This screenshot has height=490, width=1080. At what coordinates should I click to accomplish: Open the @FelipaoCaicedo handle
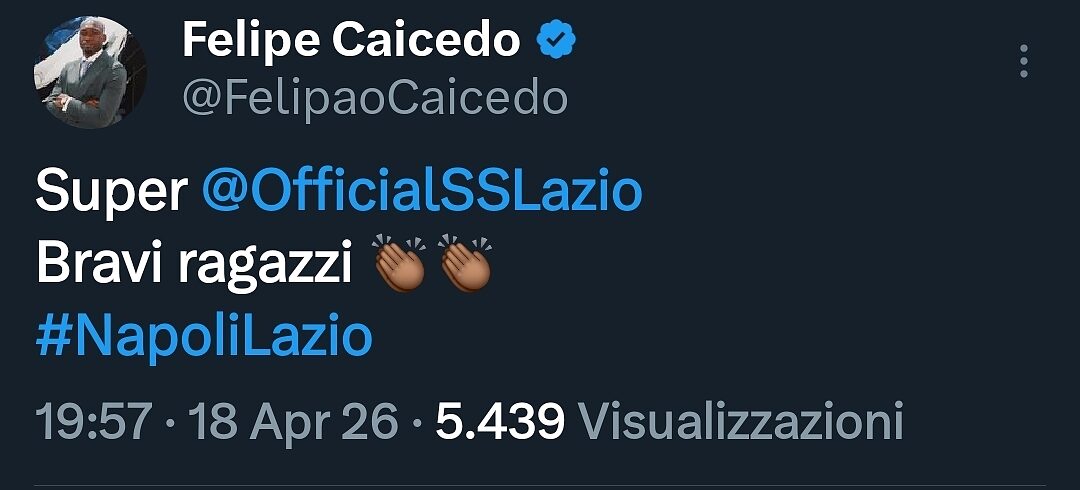pos(375,97)
